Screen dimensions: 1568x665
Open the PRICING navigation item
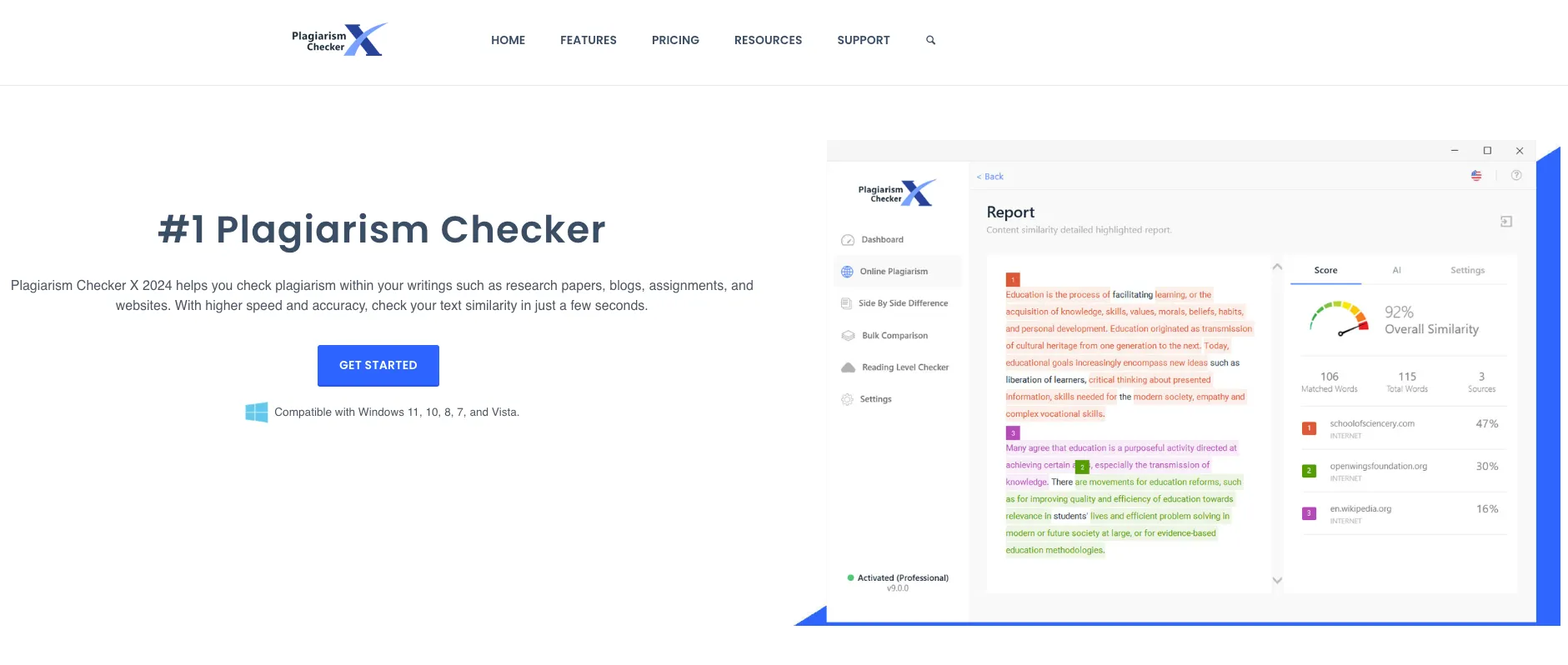tap(675, 40)
